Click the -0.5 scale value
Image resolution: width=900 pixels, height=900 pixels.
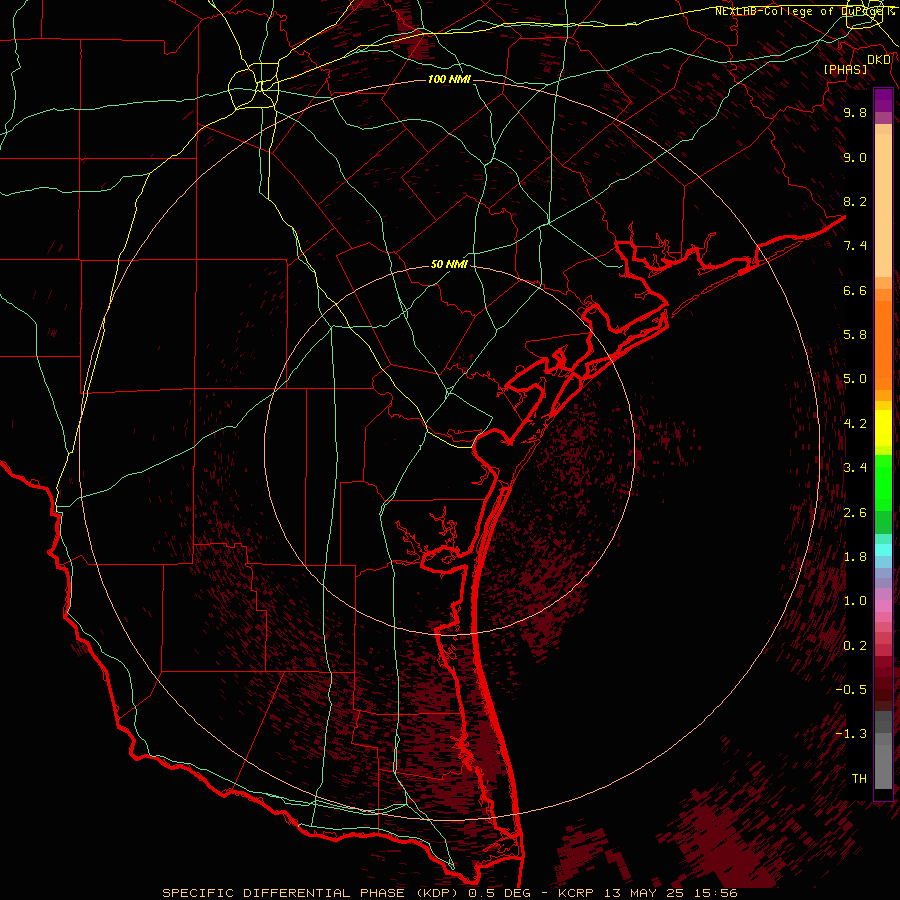[x=851, y=690]
